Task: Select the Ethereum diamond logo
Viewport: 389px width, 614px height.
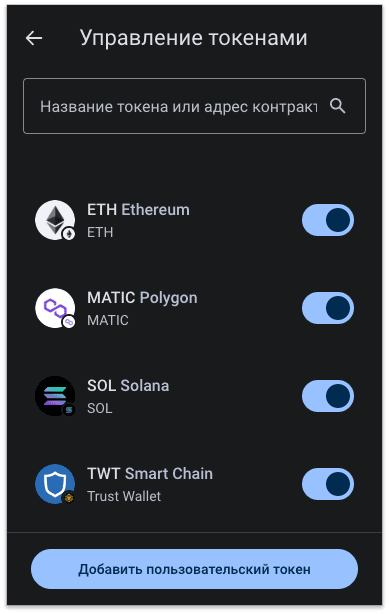Action: point(54,220)
